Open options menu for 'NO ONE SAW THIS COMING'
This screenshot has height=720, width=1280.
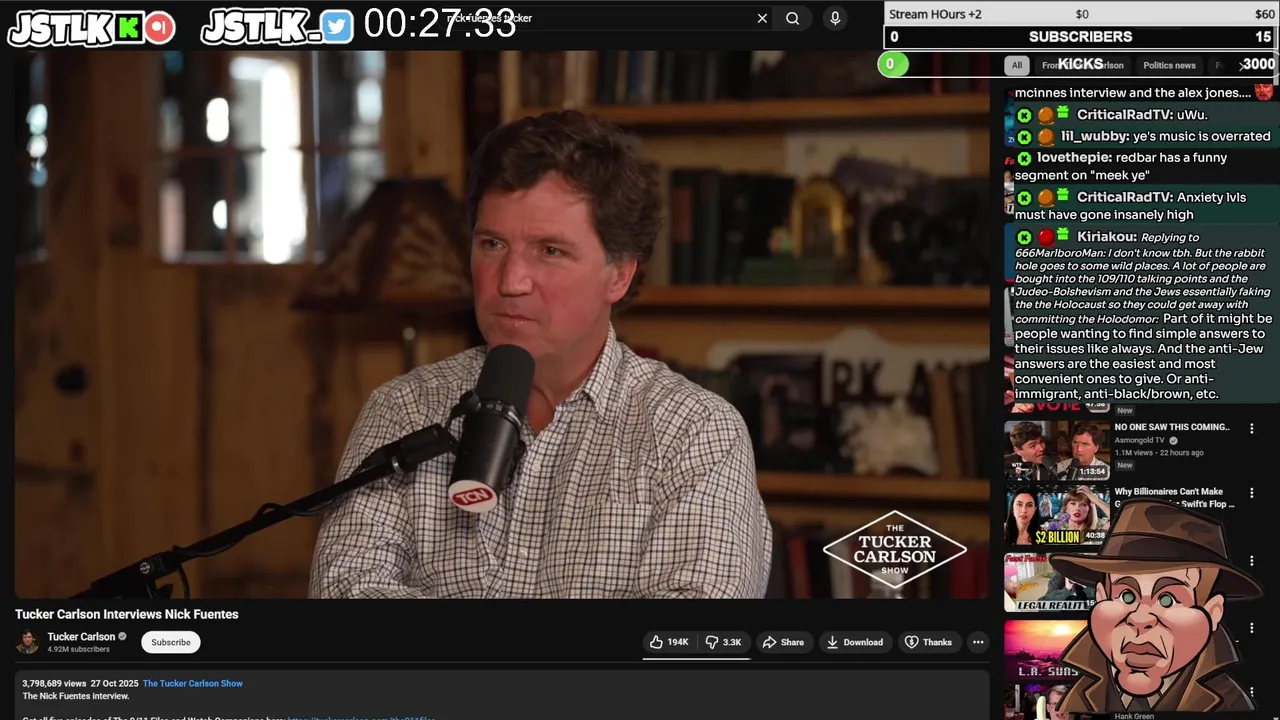1251,429
